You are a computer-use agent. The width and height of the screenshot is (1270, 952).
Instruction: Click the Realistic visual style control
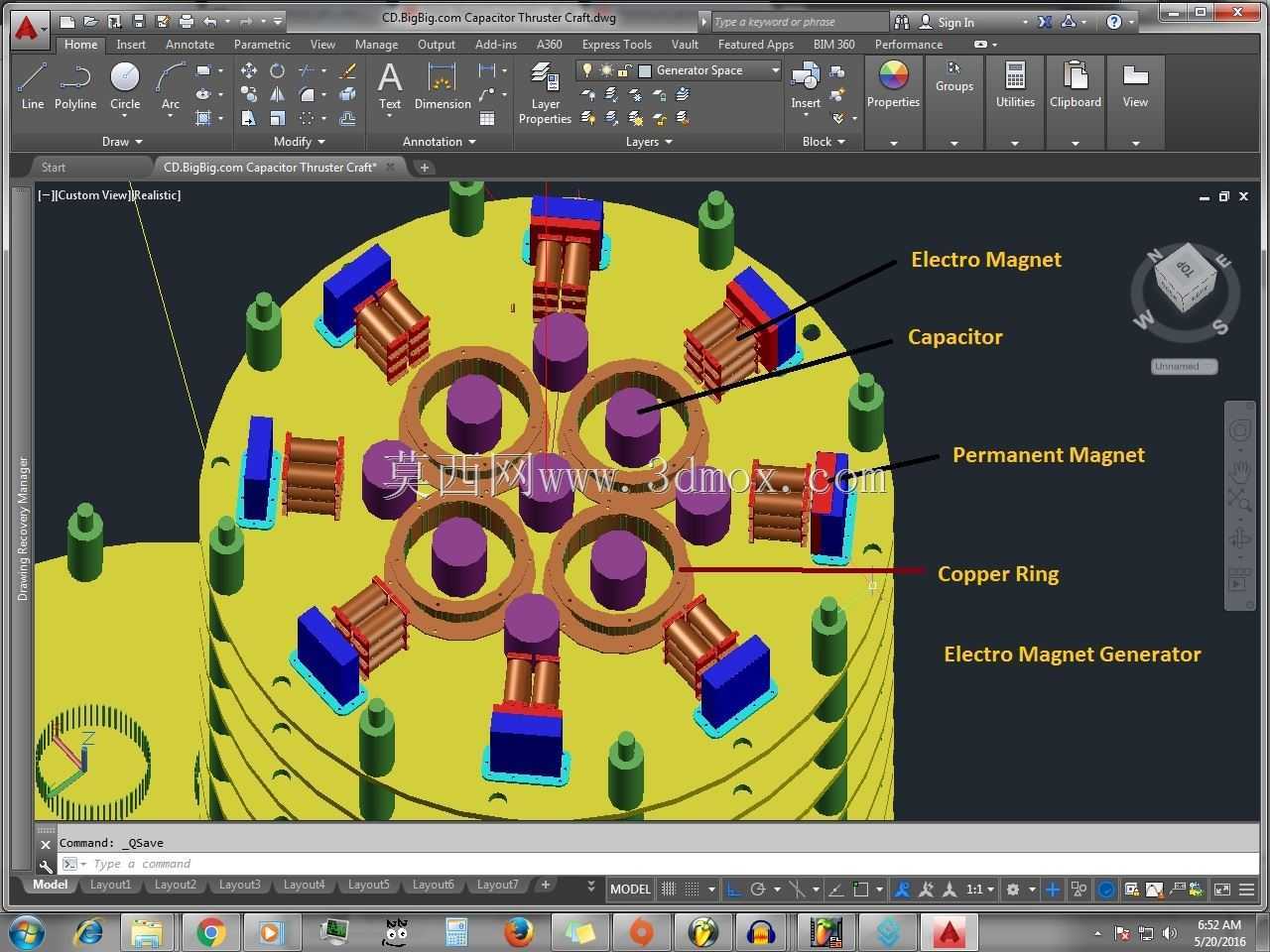157,195
